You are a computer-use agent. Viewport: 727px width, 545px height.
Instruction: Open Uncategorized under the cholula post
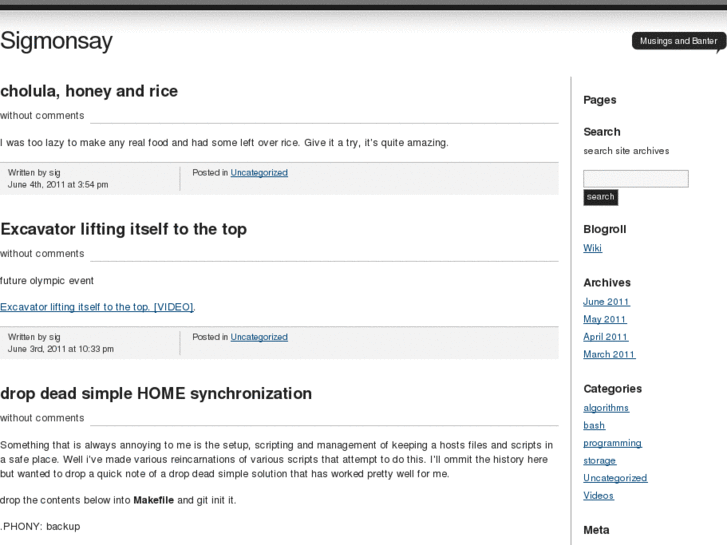[x=259, y=173]
